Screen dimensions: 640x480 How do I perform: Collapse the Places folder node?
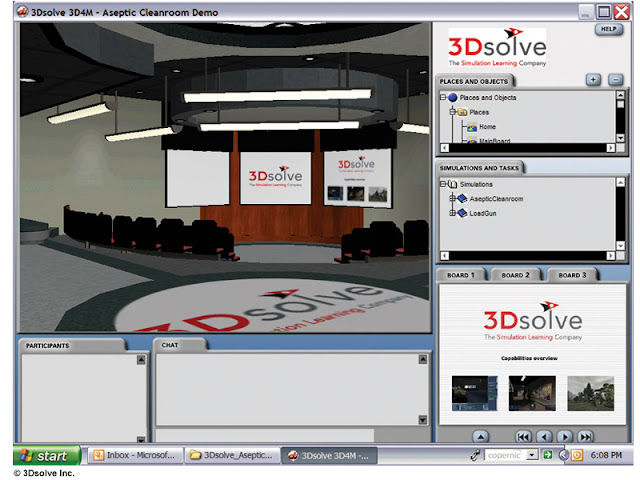coord(452,112)
